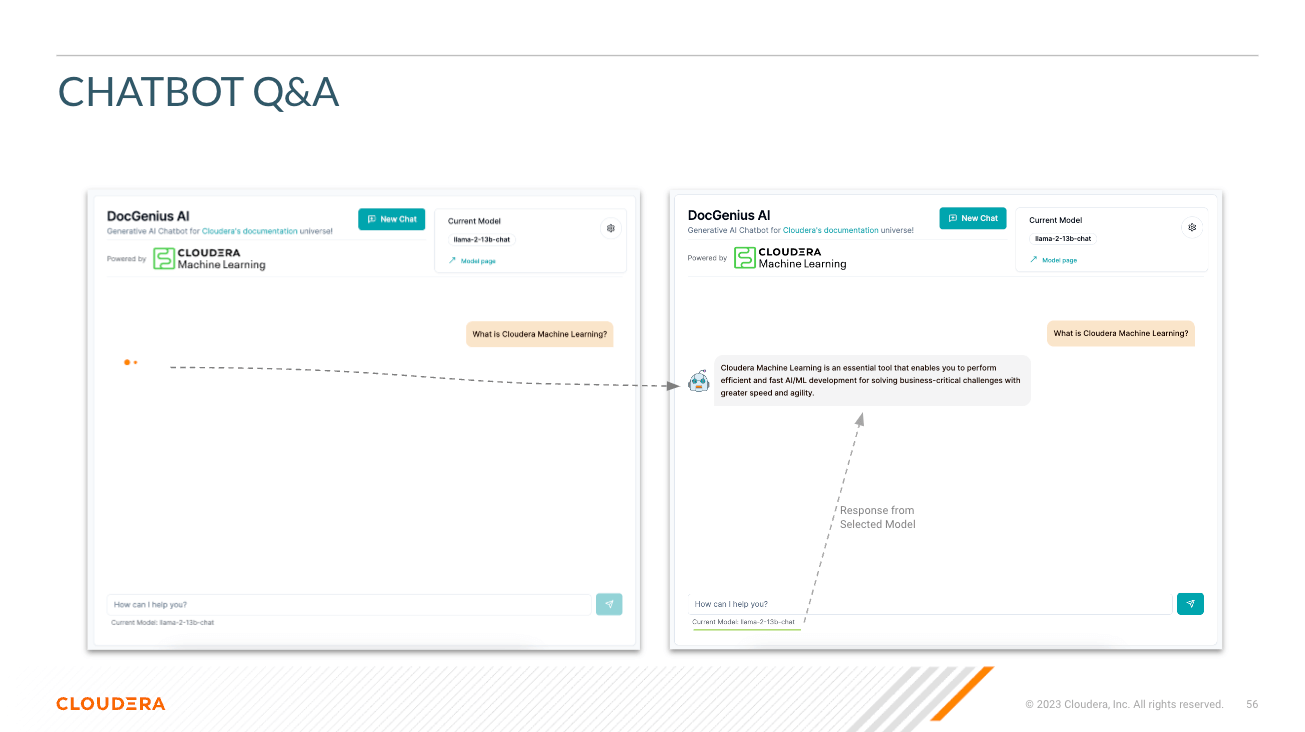Screen dimensions: 1305x732
Task: Click the chatbot response message bubble
Action: pyautogui.click(x=872, y=380)
